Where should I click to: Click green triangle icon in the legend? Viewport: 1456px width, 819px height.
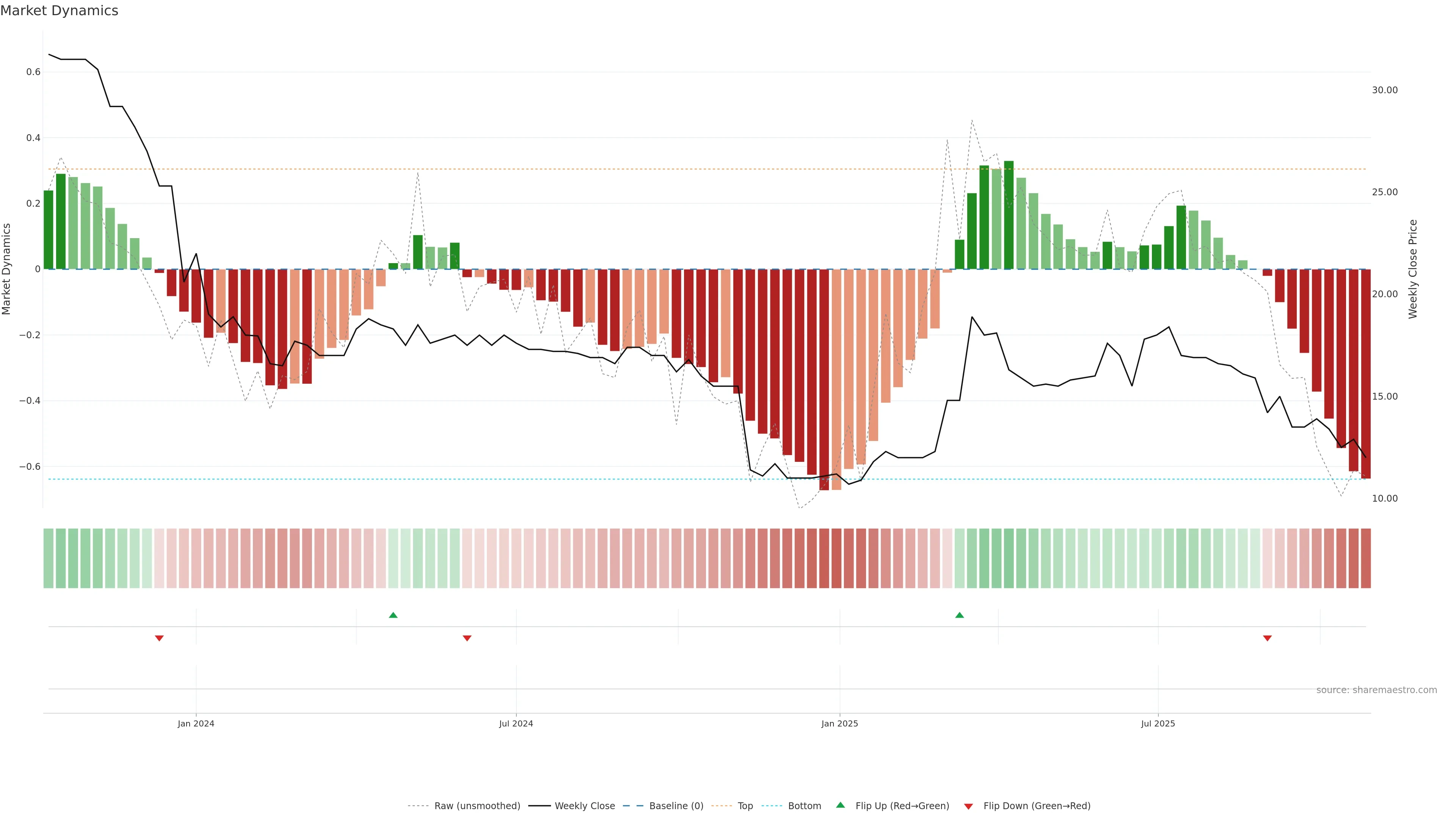coord(841,805)
